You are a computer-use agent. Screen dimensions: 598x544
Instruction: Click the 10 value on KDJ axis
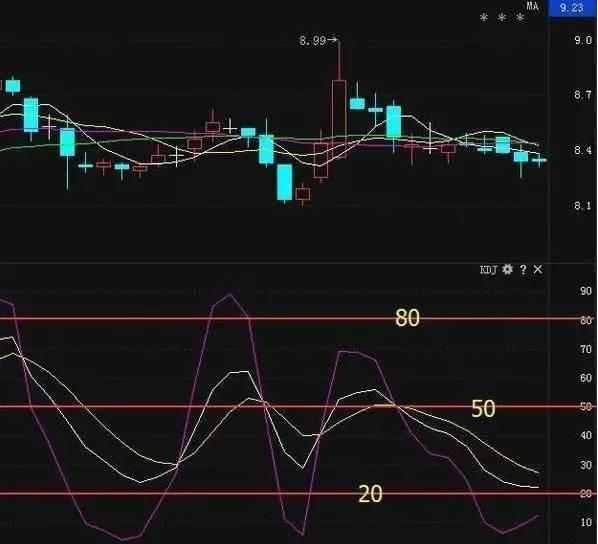[x=586, y=522]
